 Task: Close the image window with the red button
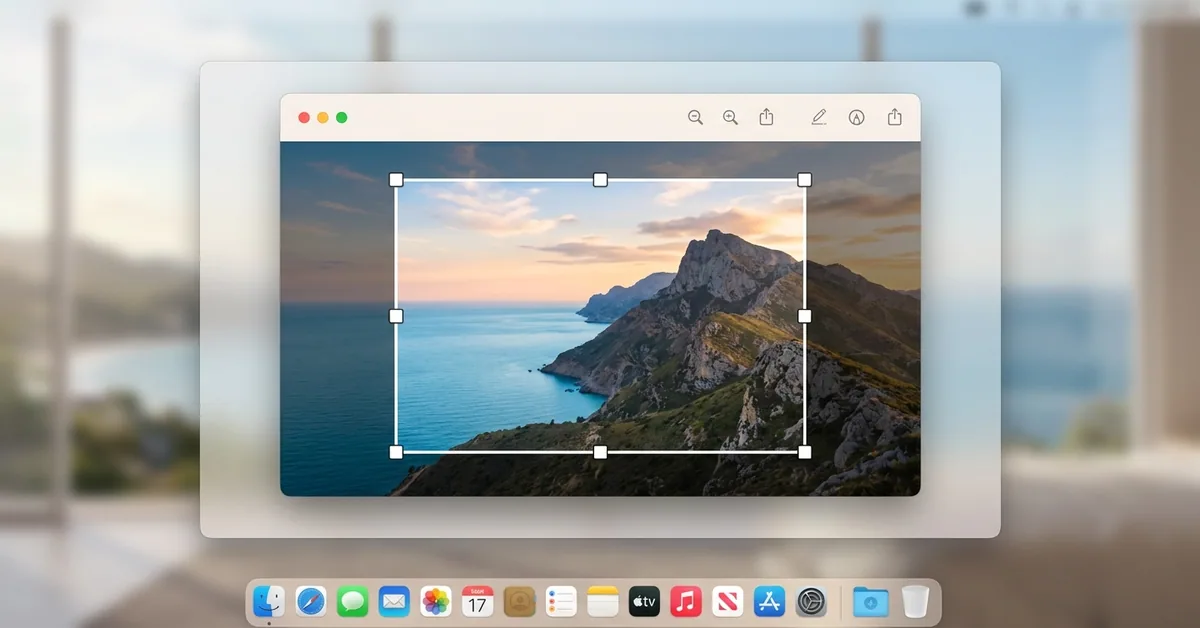(304, 118)
